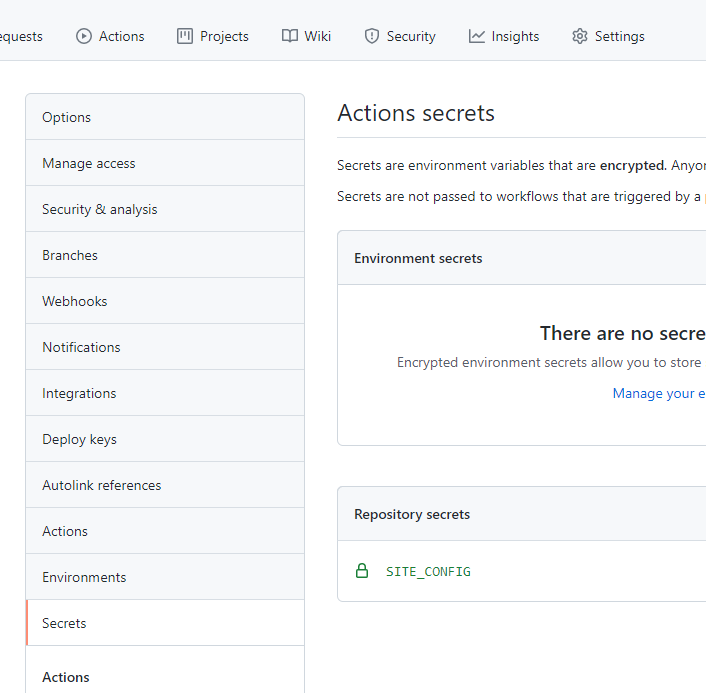Click the SITE_CONFIG secret name
The image size is (706, 693).
coord(428,571)
